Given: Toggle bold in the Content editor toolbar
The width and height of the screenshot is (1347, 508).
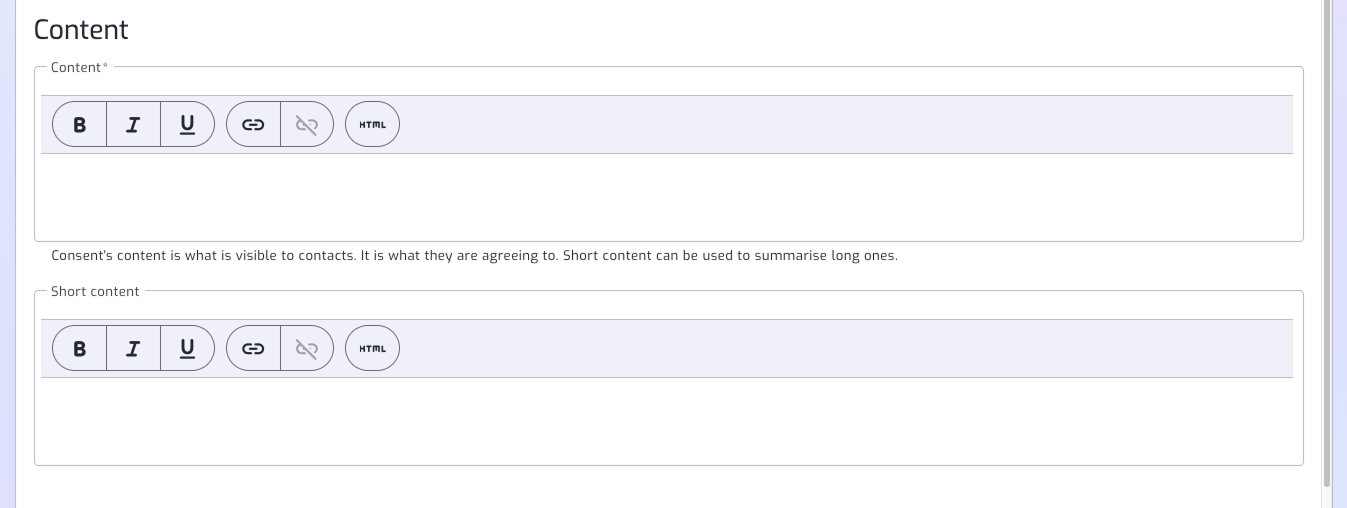Looking at the screenshot, I should point(80,124).
